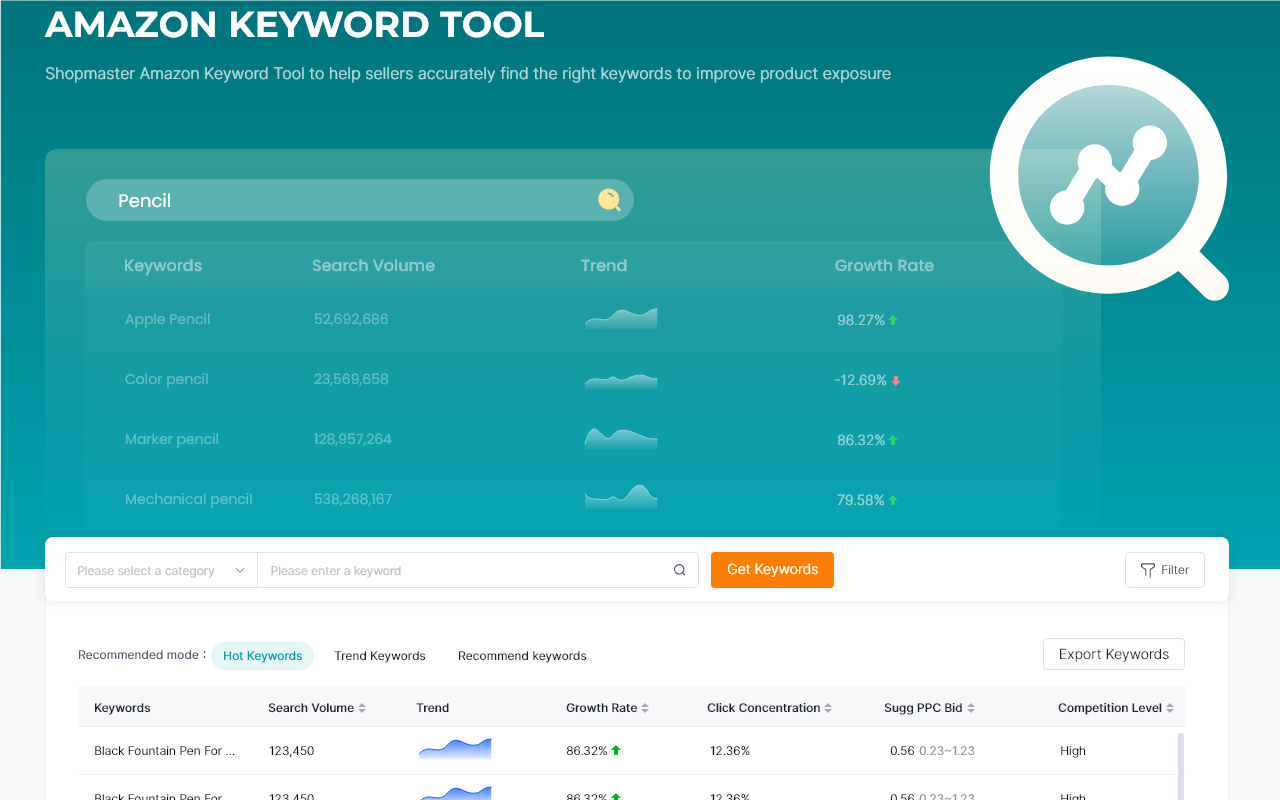Click the Mechanical pencil keyword
1280x800 pixels.
click(188, 499)
